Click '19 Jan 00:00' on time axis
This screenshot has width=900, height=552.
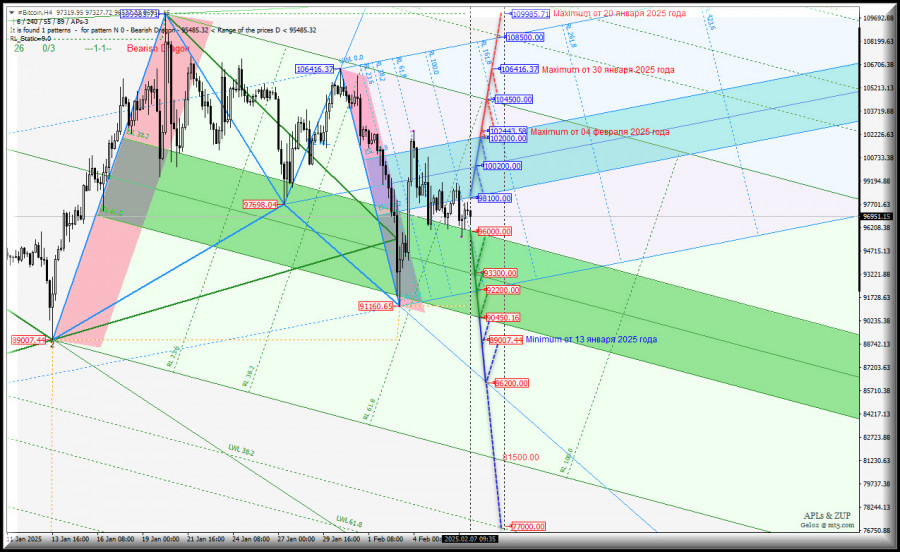160,539
